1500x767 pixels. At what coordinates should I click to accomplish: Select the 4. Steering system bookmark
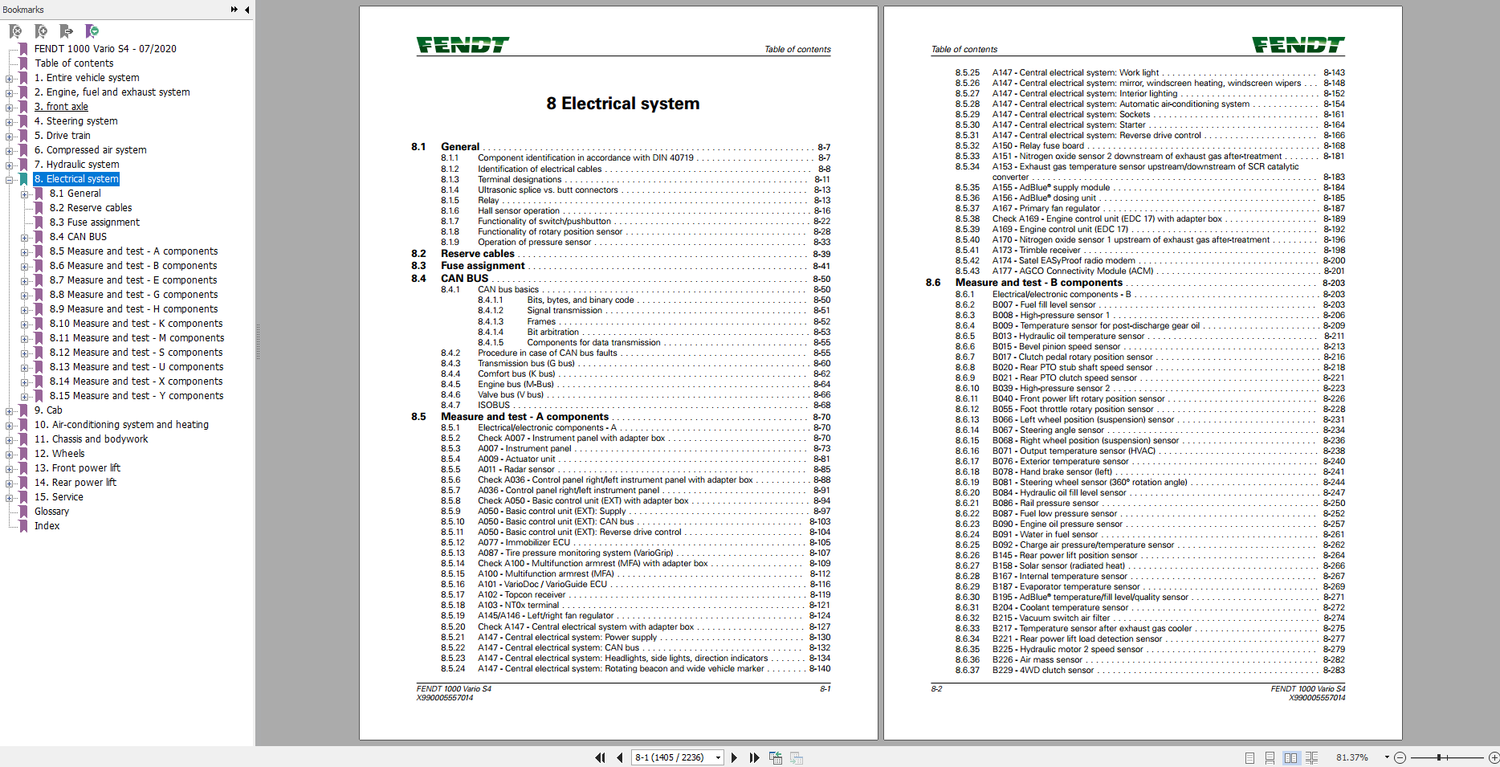[76, 121]
